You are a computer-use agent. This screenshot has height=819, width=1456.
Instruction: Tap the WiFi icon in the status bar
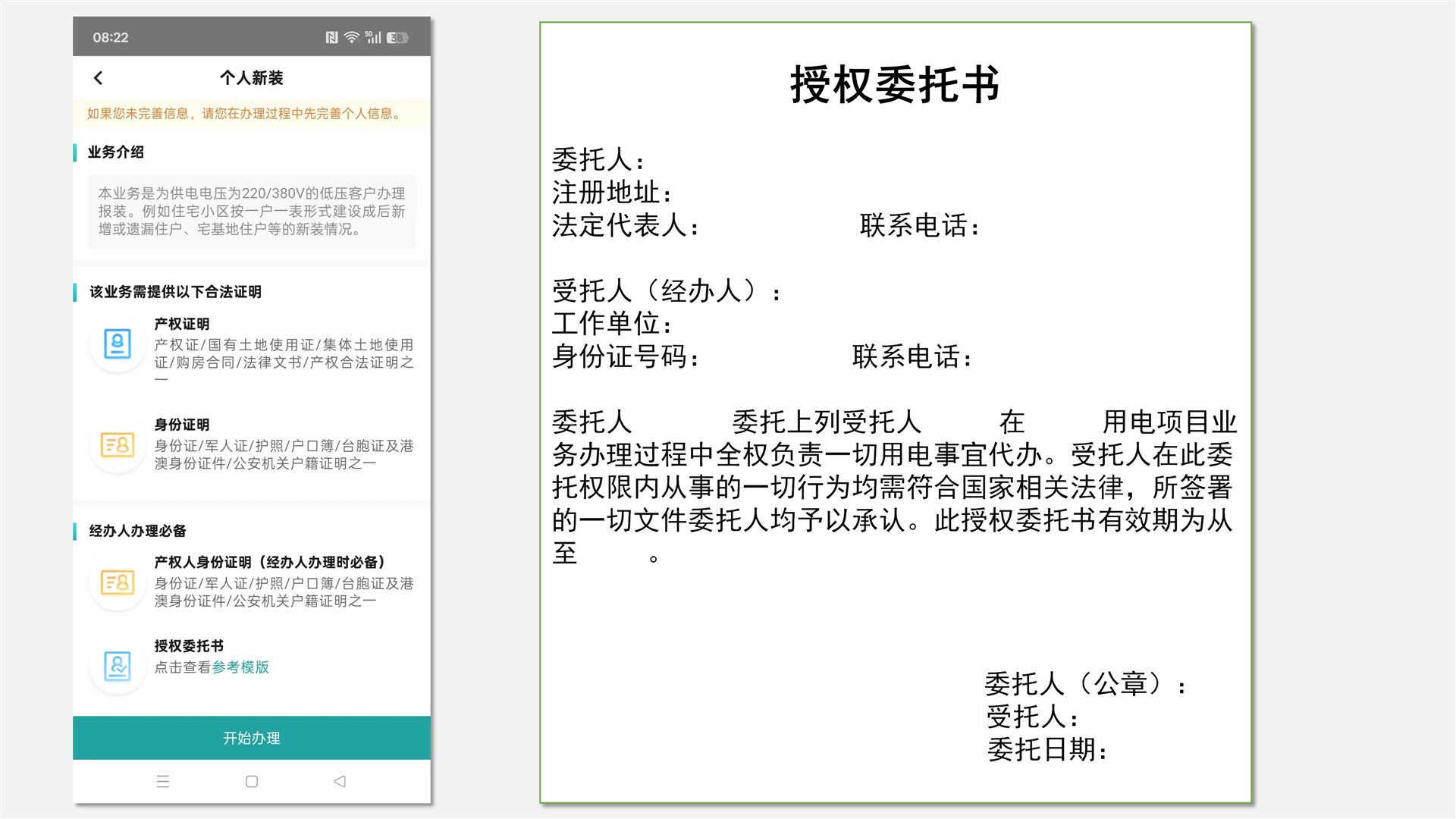click(x=352, y=37)
